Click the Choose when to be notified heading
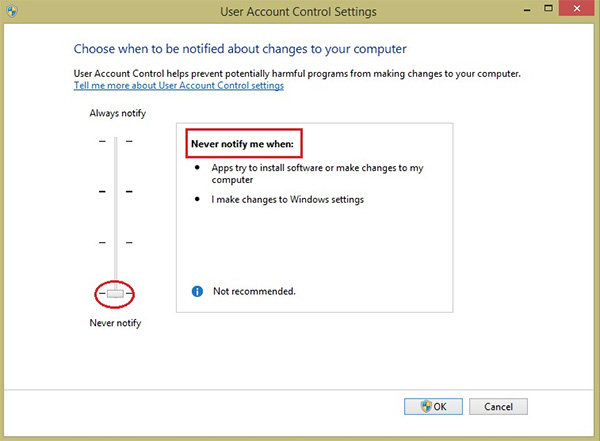The image size is (600, 441). point(240,48)
